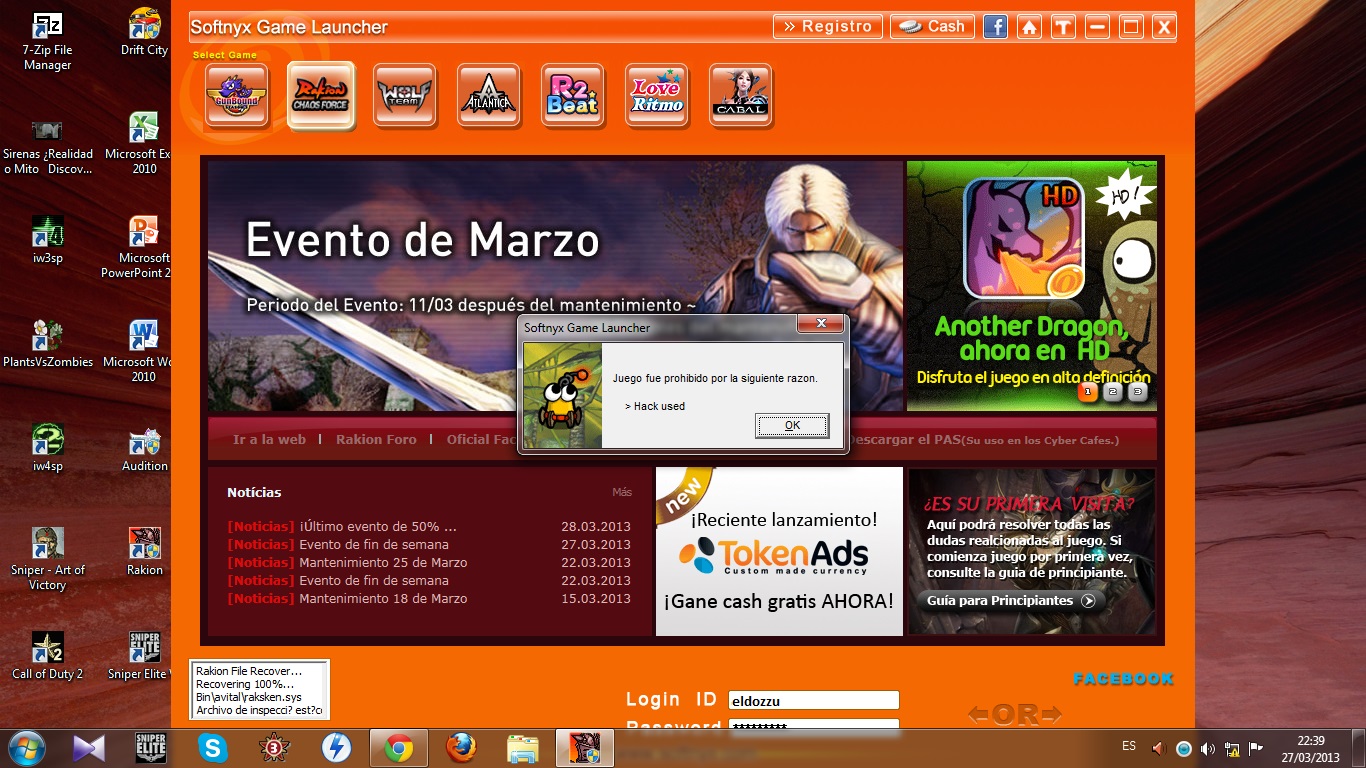Focus the Login ID field containing 'eldozzu'
The width and height of the screenshot is (1366, 768).
(813, 701)
